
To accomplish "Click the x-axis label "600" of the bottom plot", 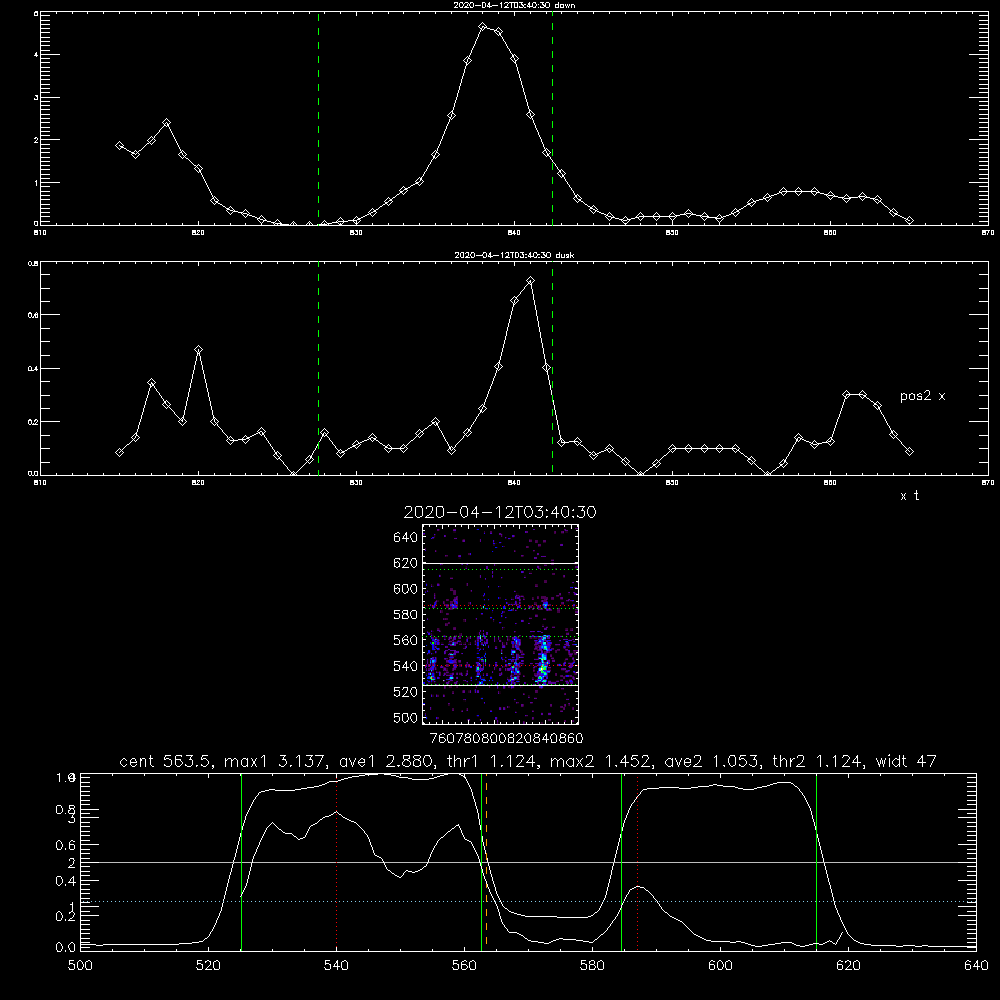I will 721,966.
